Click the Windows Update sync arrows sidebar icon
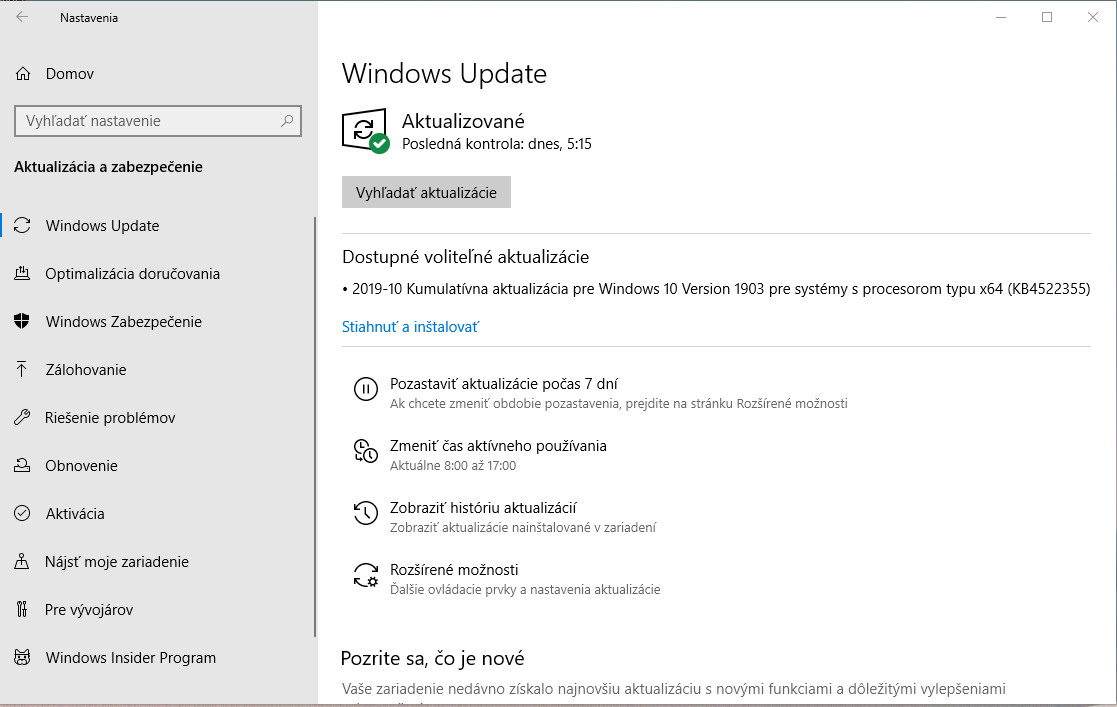 coord(22,225)
